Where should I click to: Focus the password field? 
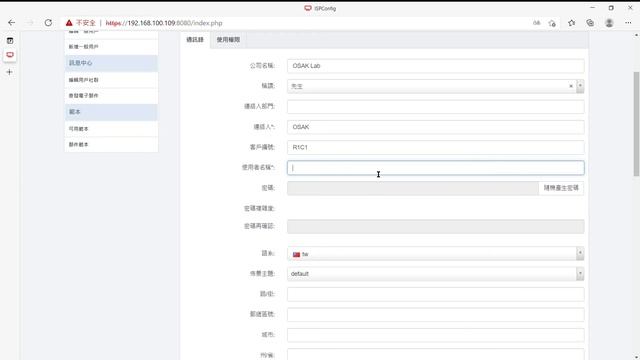(x=413, y=188)
